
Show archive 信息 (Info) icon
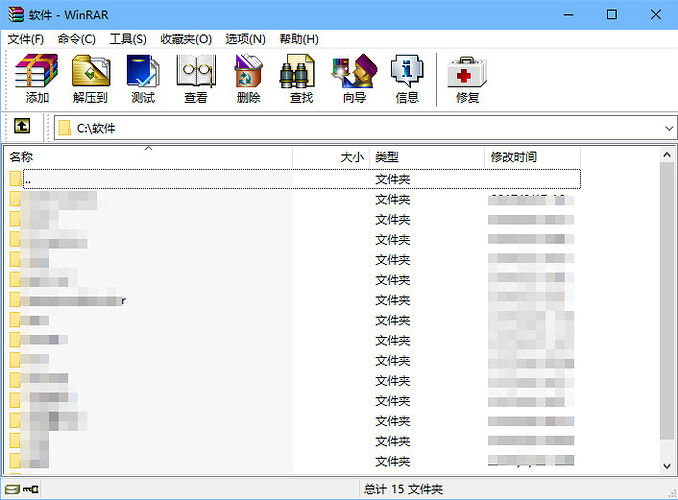(x=407, y=79)
